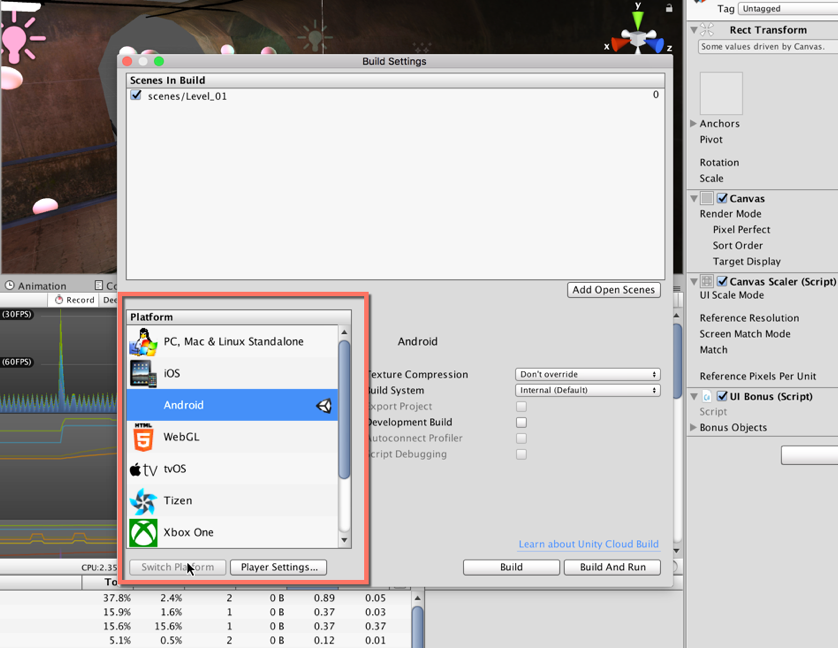838x648 pixels.
Task: Click the Build button
Action: tap(511, 567)
